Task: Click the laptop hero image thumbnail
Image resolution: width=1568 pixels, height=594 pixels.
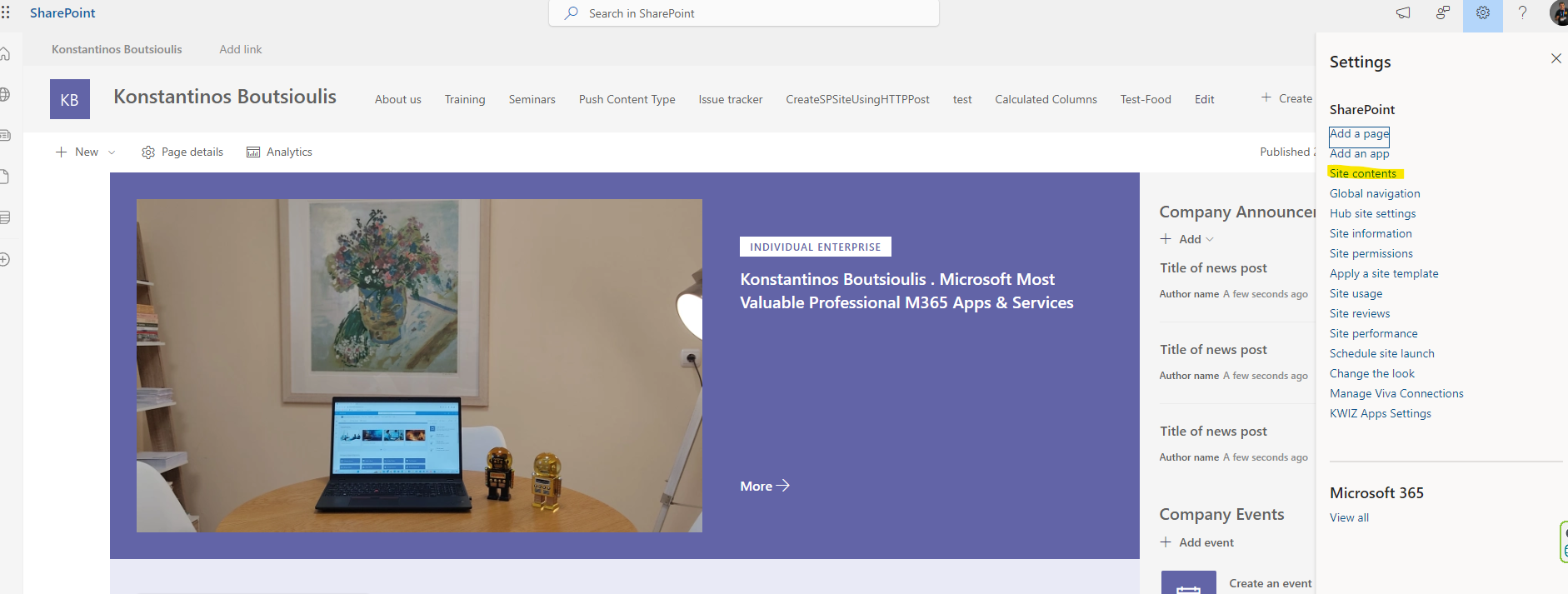Action: pos(419,366)
